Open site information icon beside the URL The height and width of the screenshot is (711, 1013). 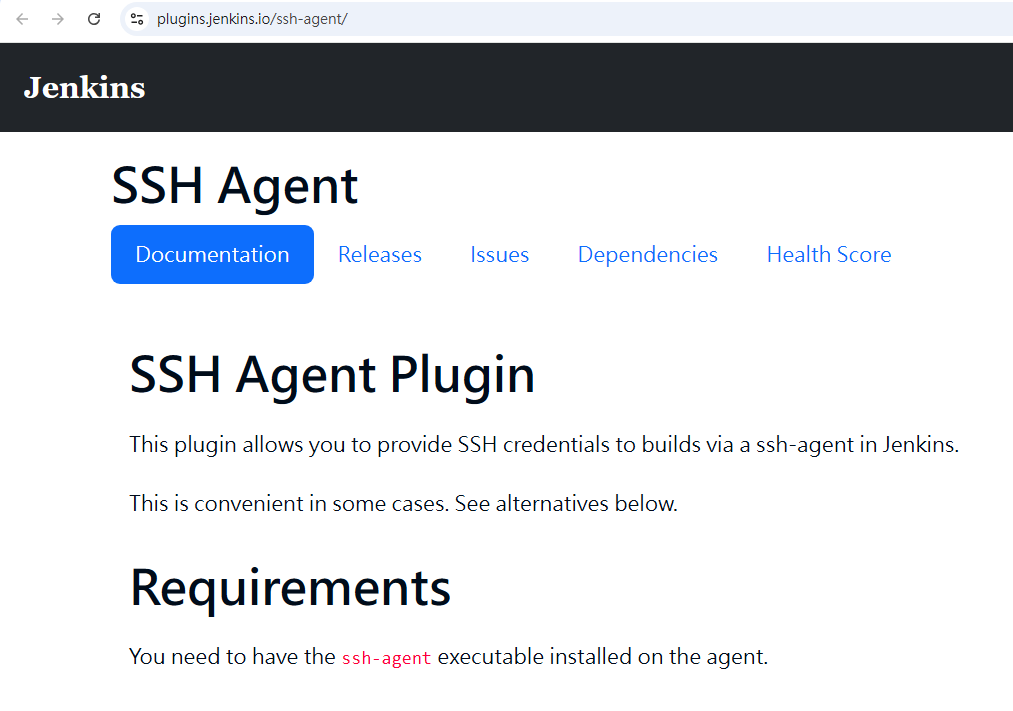(x=137, y=19)
